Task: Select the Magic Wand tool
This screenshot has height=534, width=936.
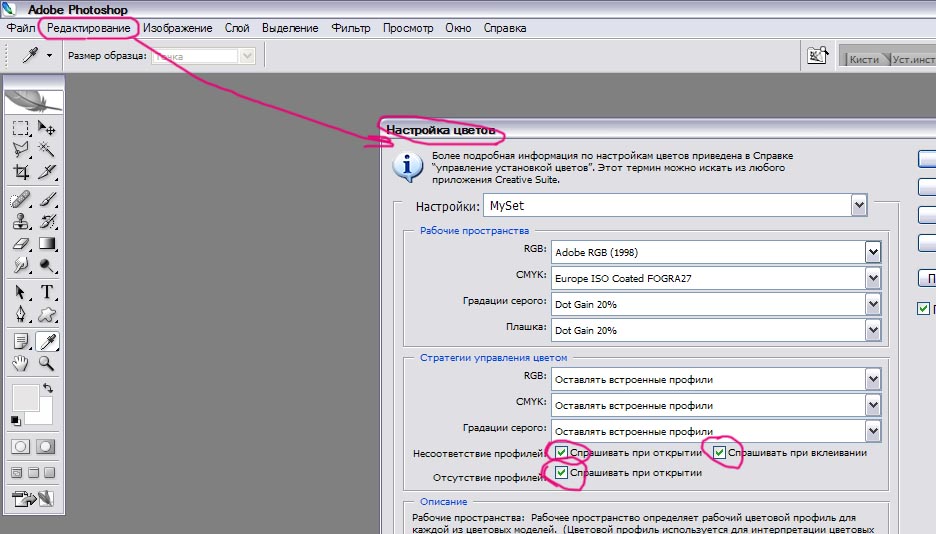Action: 46,149
